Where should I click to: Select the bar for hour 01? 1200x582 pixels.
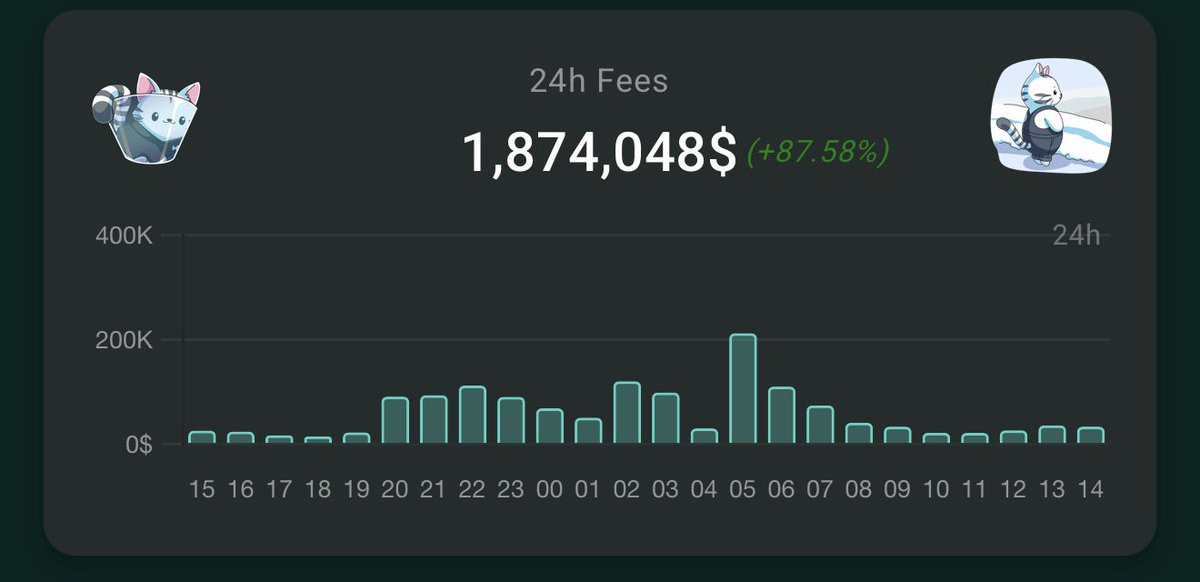pos(589,431)
